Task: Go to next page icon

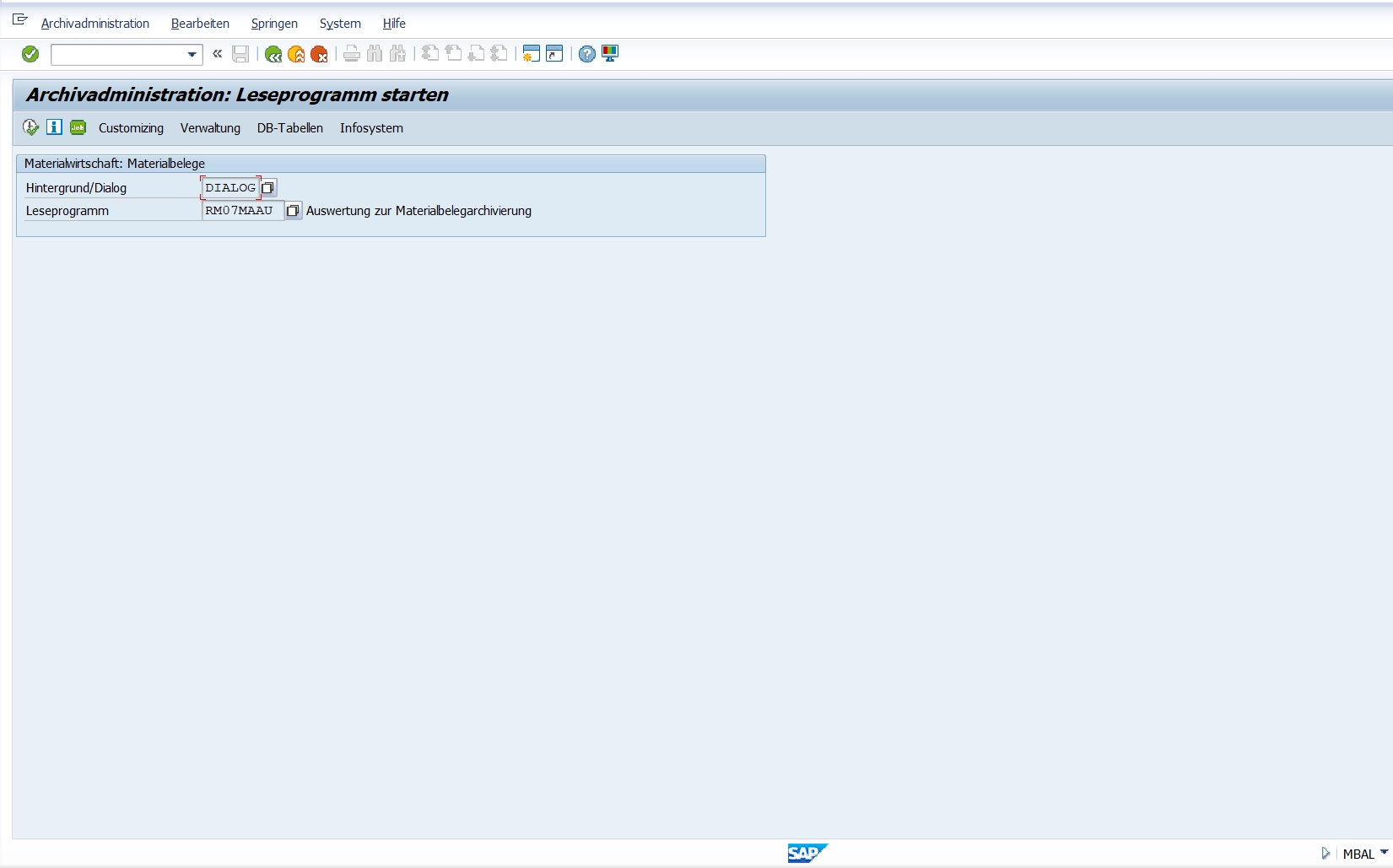Action: 476,54
